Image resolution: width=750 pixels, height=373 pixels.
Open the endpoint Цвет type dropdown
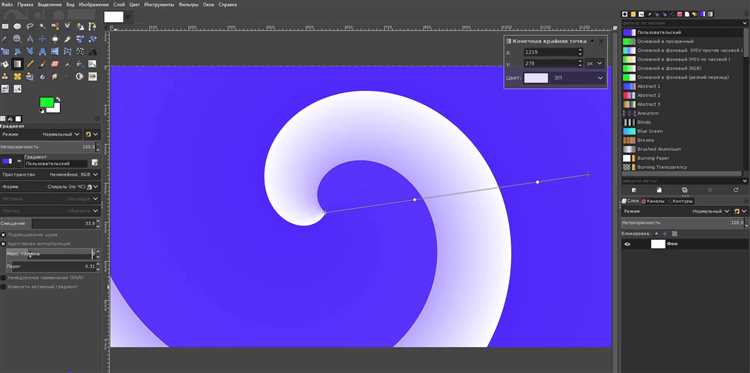(x=578, y=77)
